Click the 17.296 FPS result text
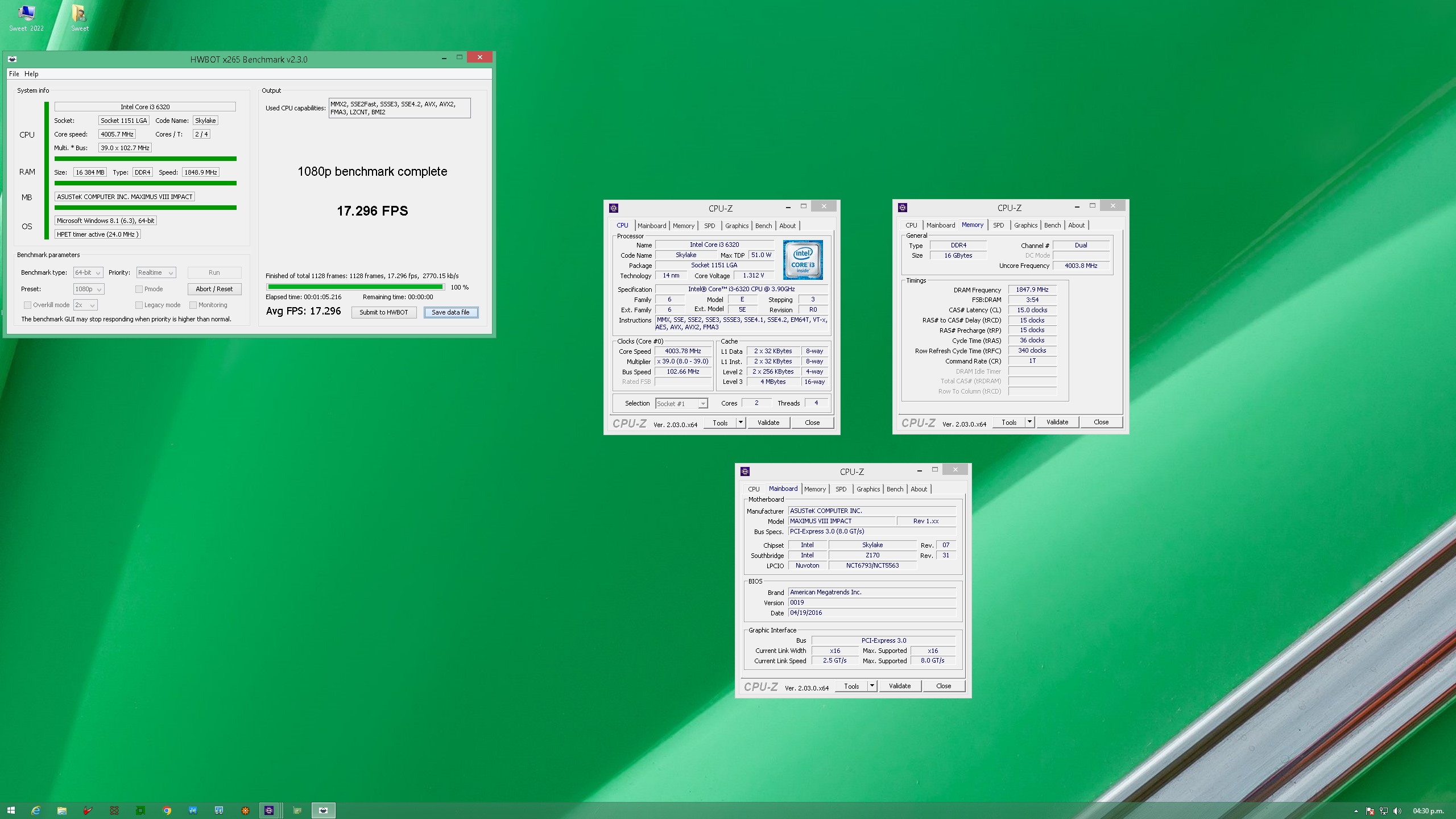Image resolution: width=1456 pixels, height=819 pixels. 373,211
